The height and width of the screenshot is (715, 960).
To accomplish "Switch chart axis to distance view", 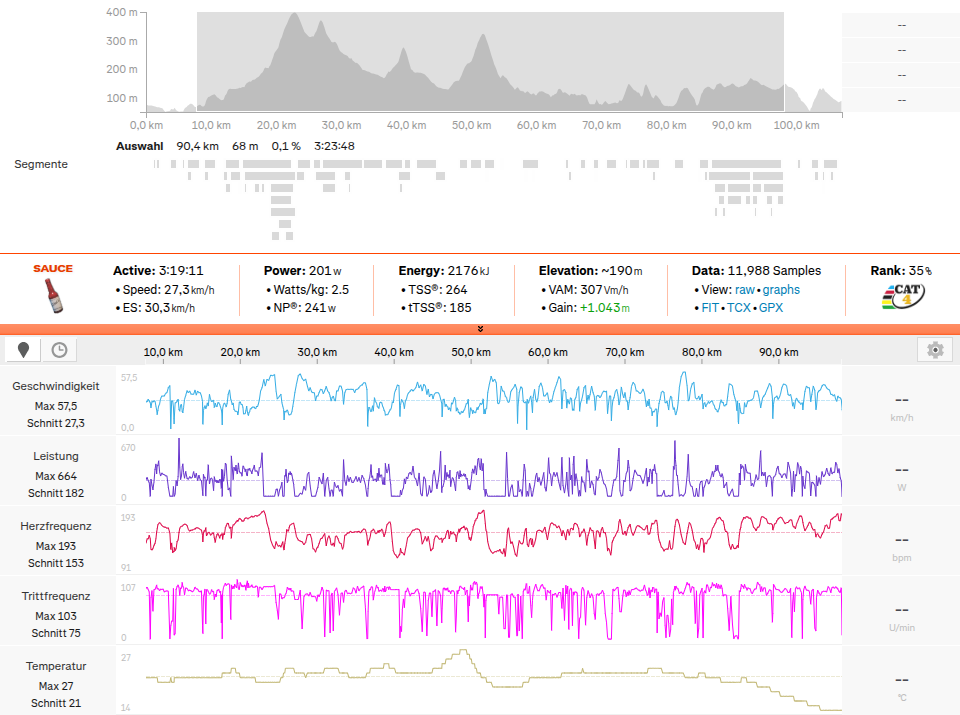I will coord(23,350).
